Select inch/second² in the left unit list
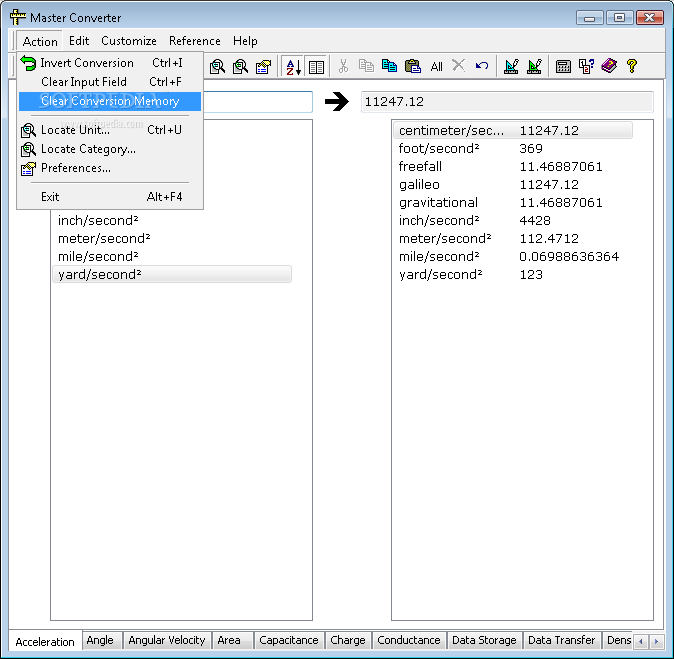674x659 pixels. pos(172,221)
